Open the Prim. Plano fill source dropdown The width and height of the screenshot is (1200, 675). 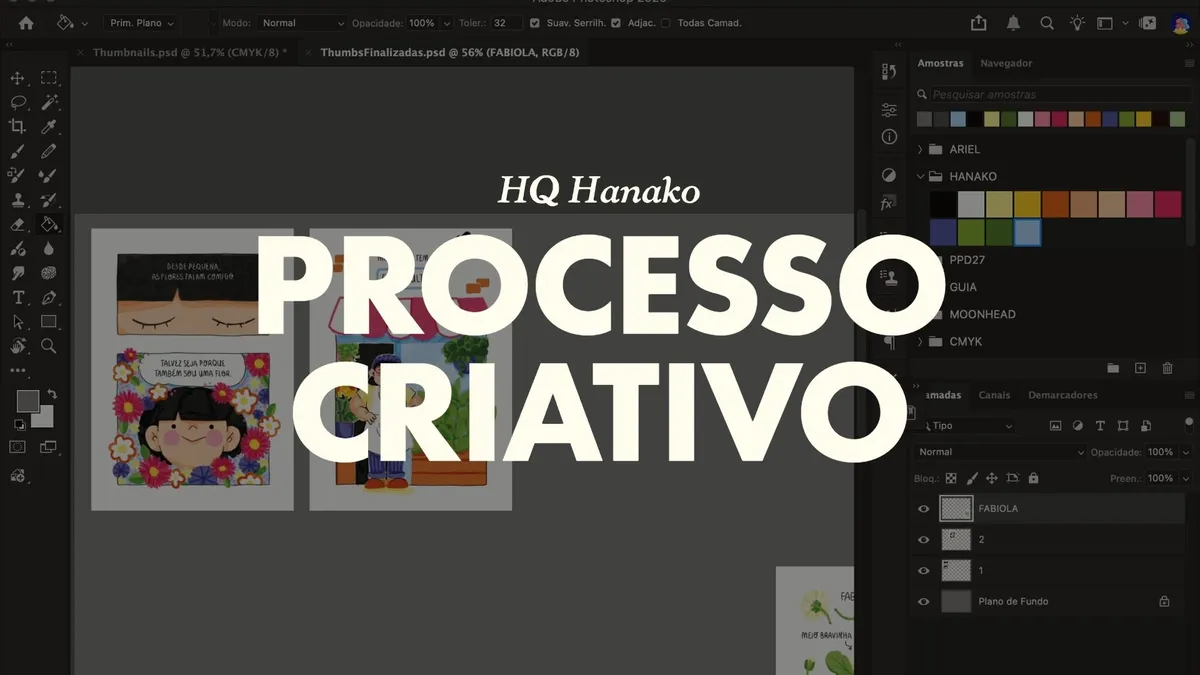(140, 23)
